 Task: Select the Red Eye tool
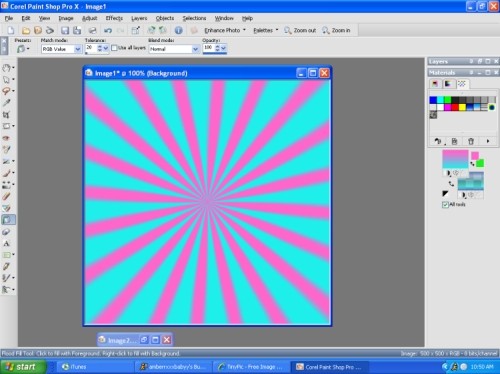click(6, 138)
